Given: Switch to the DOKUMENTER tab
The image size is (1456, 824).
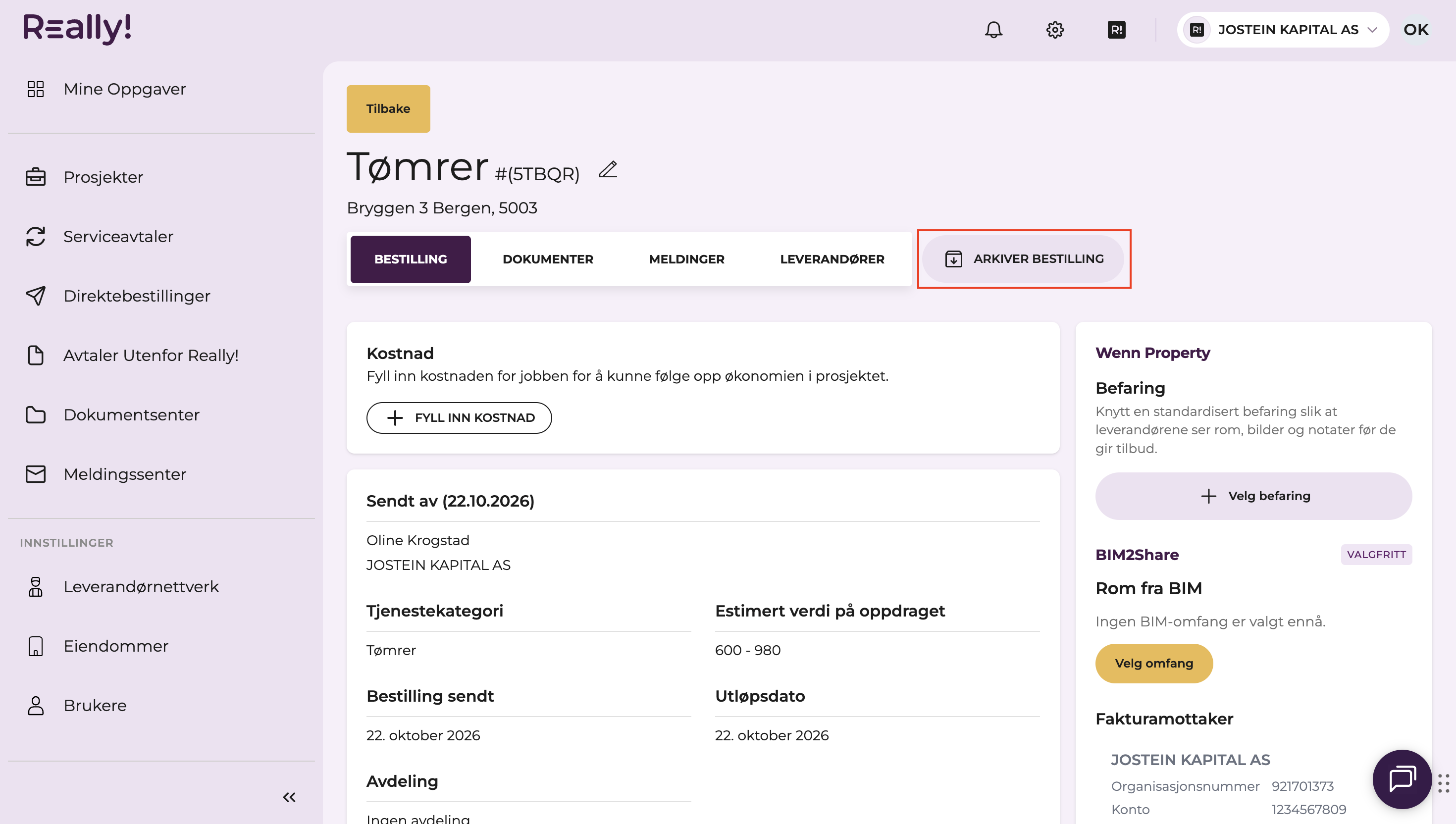Looking at the screenshot, I should point(548,259).
